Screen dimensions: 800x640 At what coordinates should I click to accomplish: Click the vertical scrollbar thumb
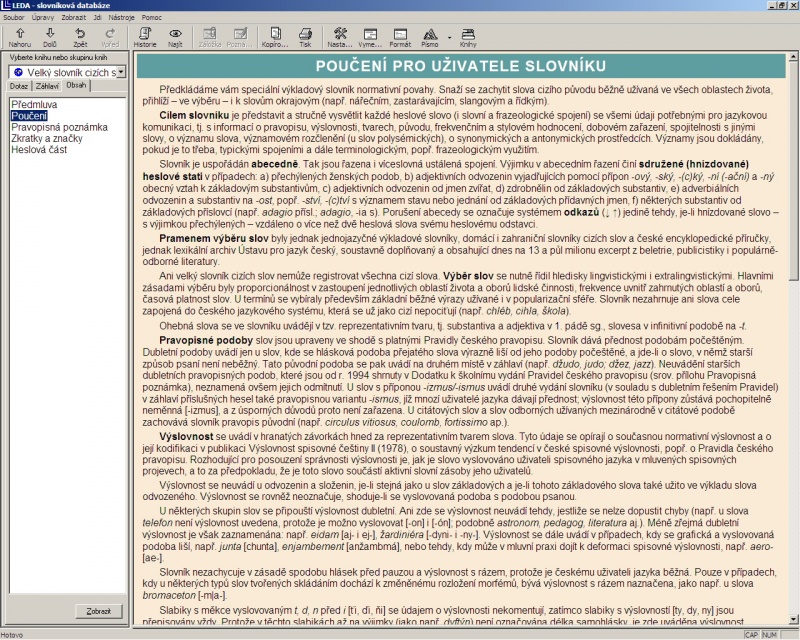pyautogui.click(x=793, y=170)
